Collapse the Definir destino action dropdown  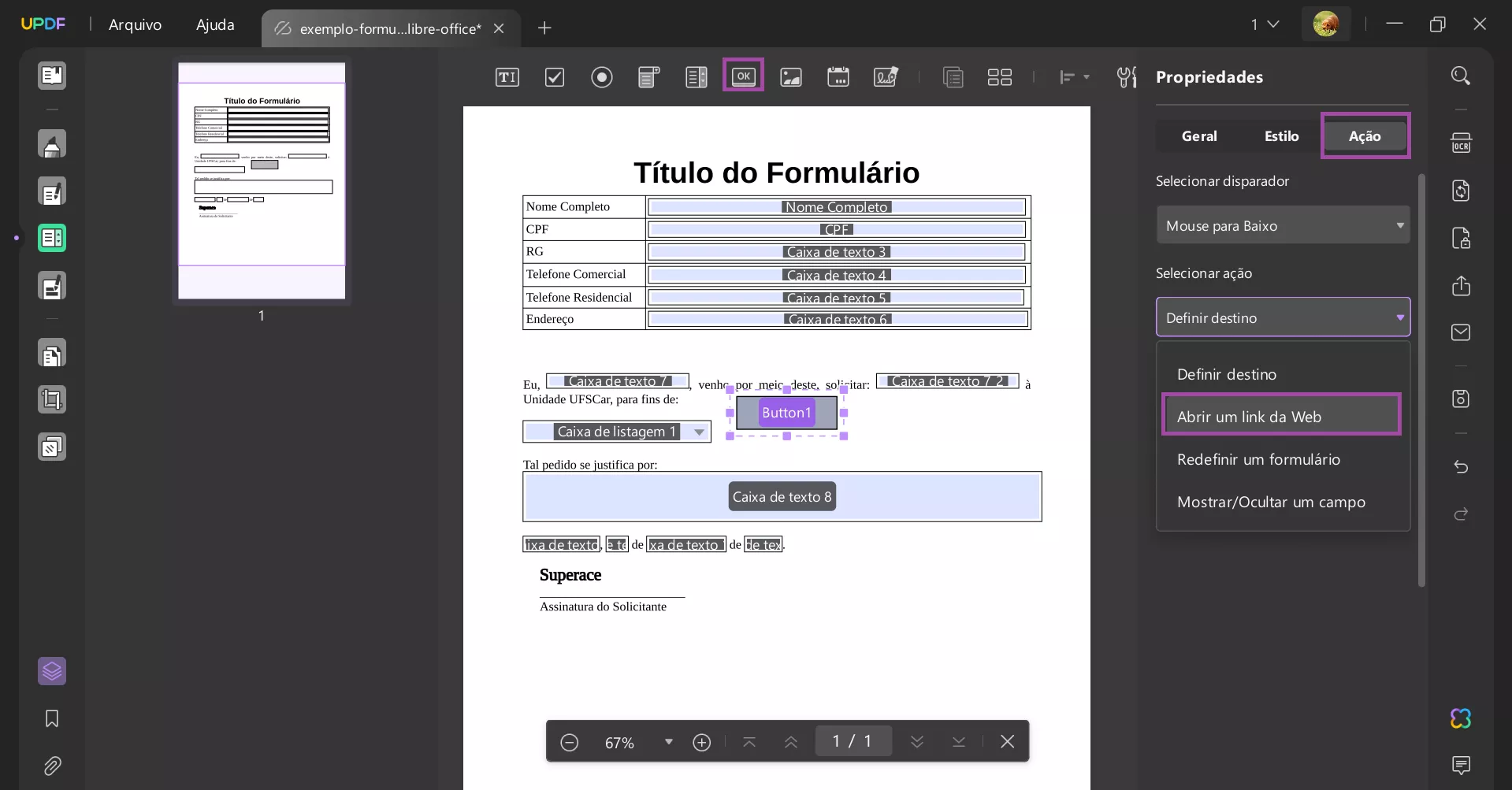pos(1283,317)
